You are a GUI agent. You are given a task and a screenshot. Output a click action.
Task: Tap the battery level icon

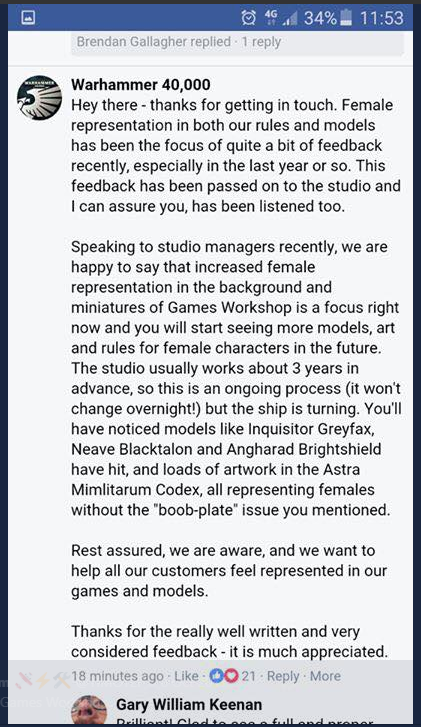(346, 18)
